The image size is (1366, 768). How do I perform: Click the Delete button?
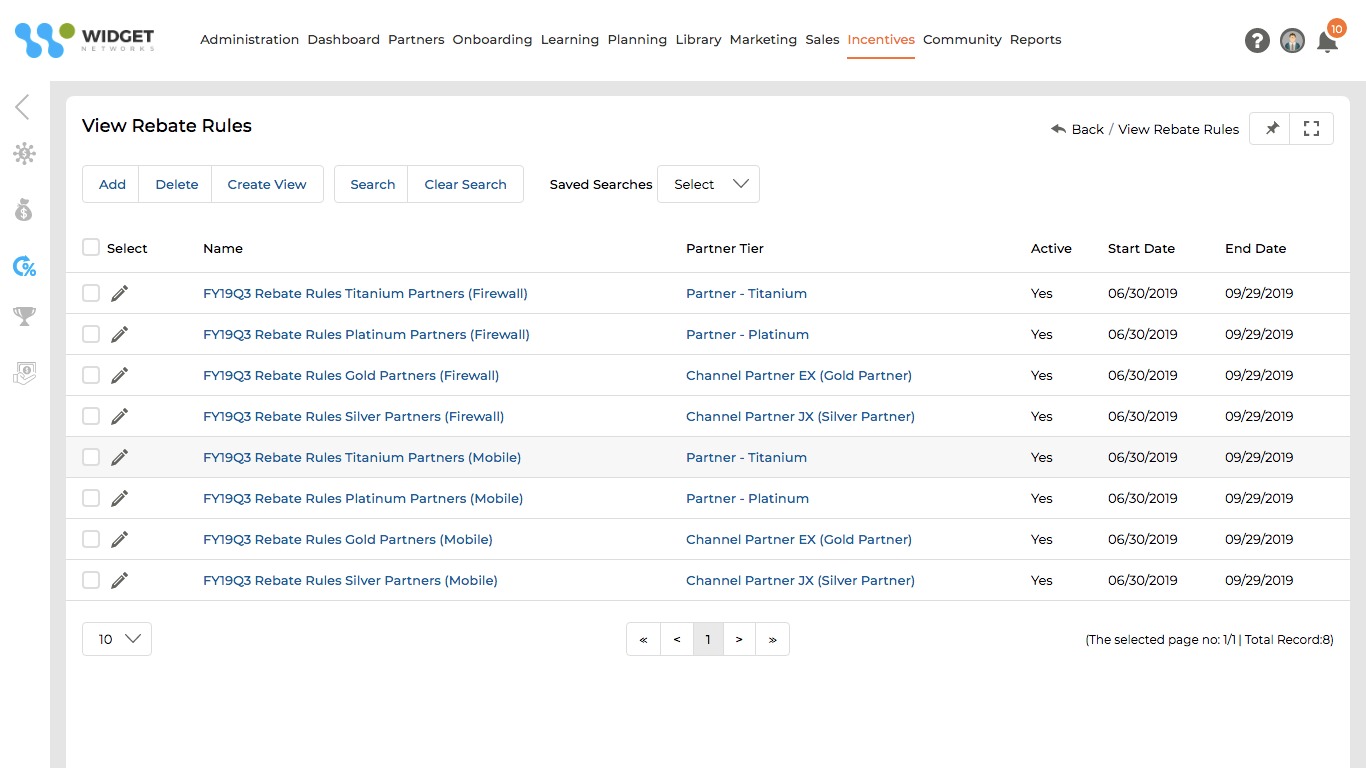177,184
